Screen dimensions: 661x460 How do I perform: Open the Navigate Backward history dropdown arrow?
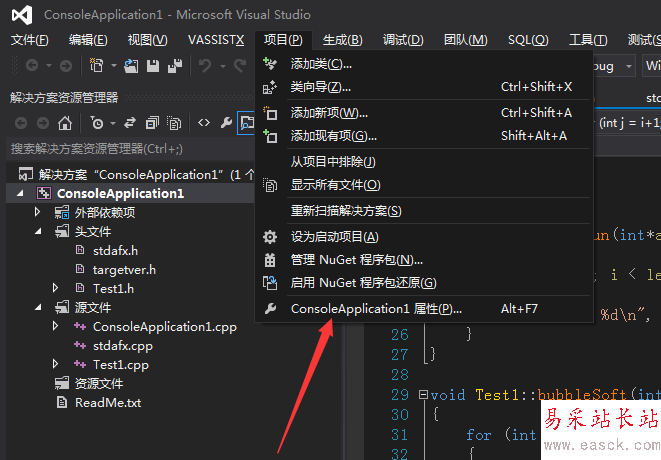pos(49,66)
